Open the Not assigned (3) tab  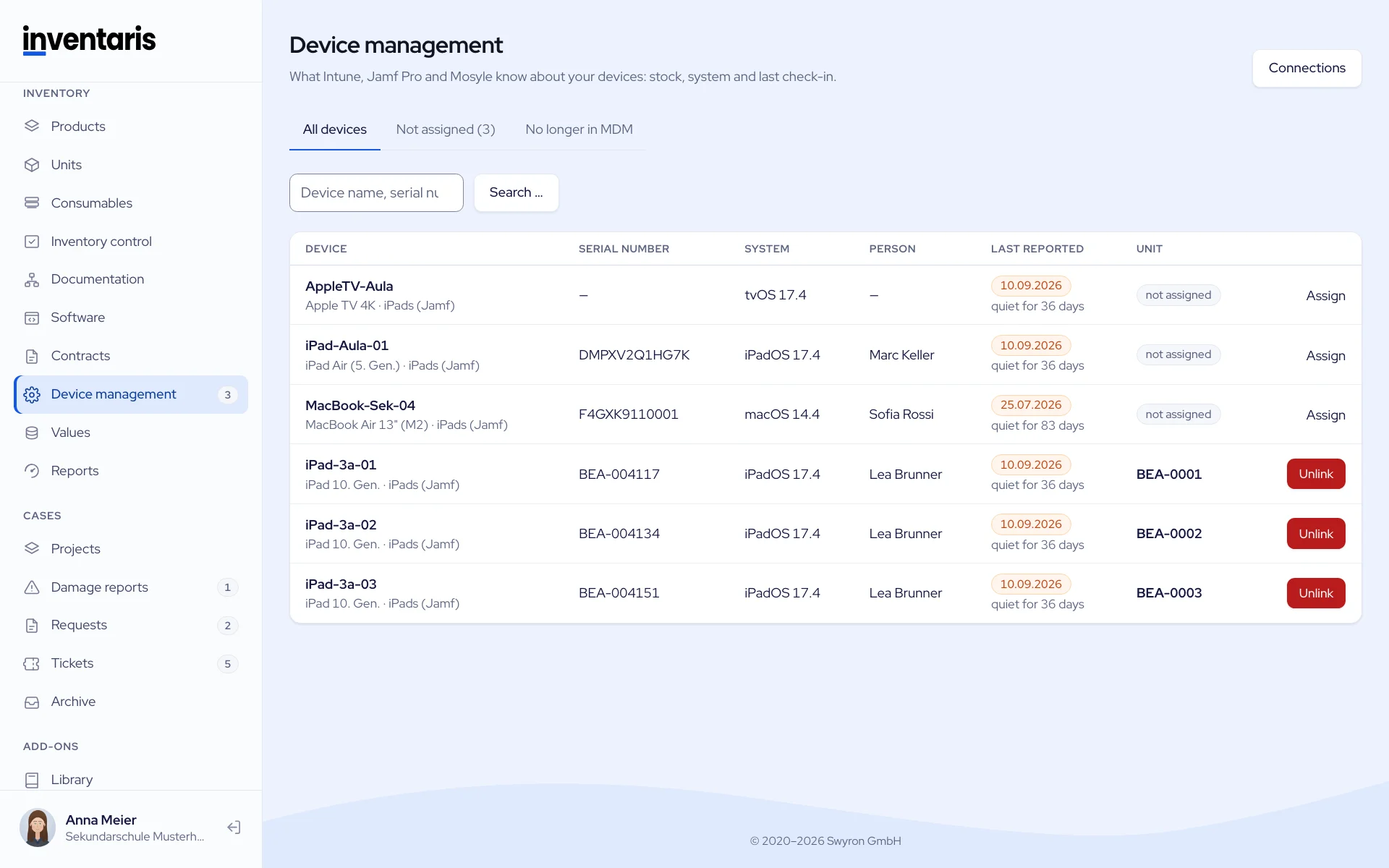(x=446, y=129)
